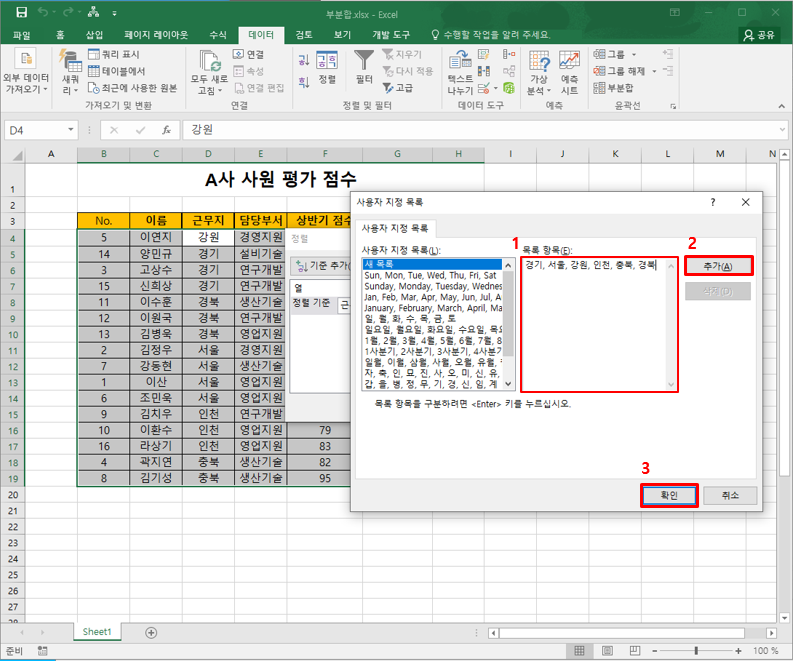Click the Save icon in quick access toolbar
Image resolution: width=793 pixels, height=661 pixels.
[21, 13]
